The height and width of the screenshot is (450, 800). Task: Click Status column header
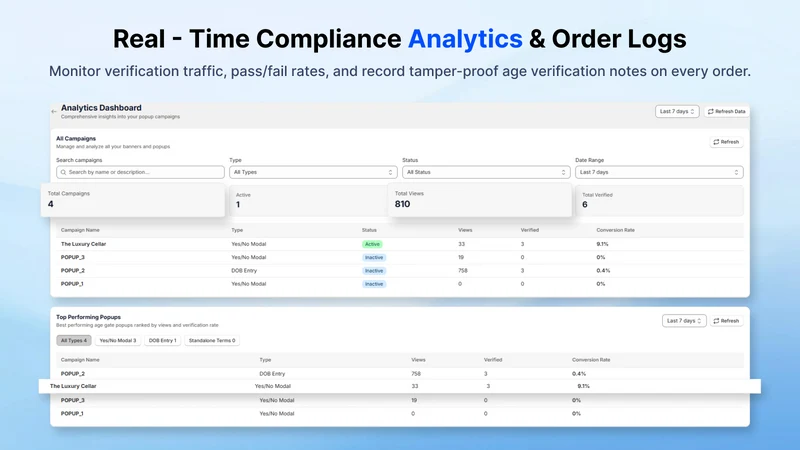369,230
